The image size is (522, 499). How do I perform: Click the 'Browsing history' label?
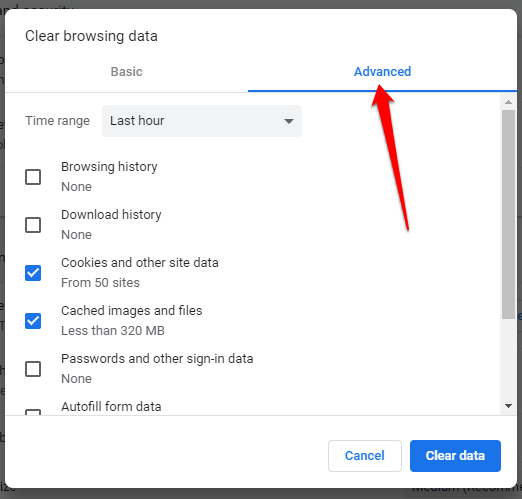click(109, 167)
